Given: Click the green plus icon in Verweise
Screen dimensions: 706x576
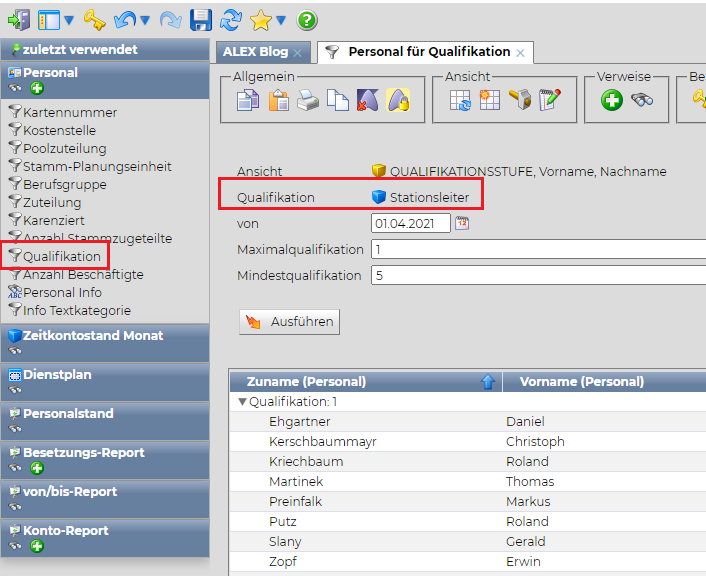Looking at the screenshot, I should point(611,100).
